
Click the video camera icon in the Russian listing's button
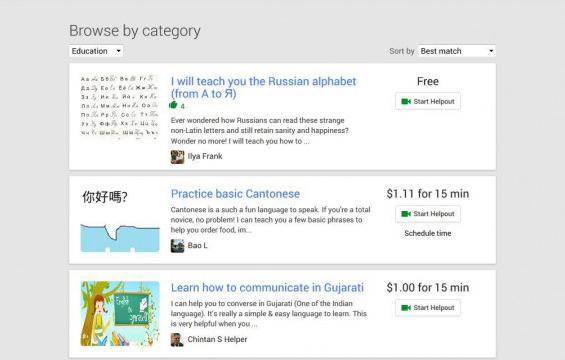pyautogui.click(x=406, y=102)
